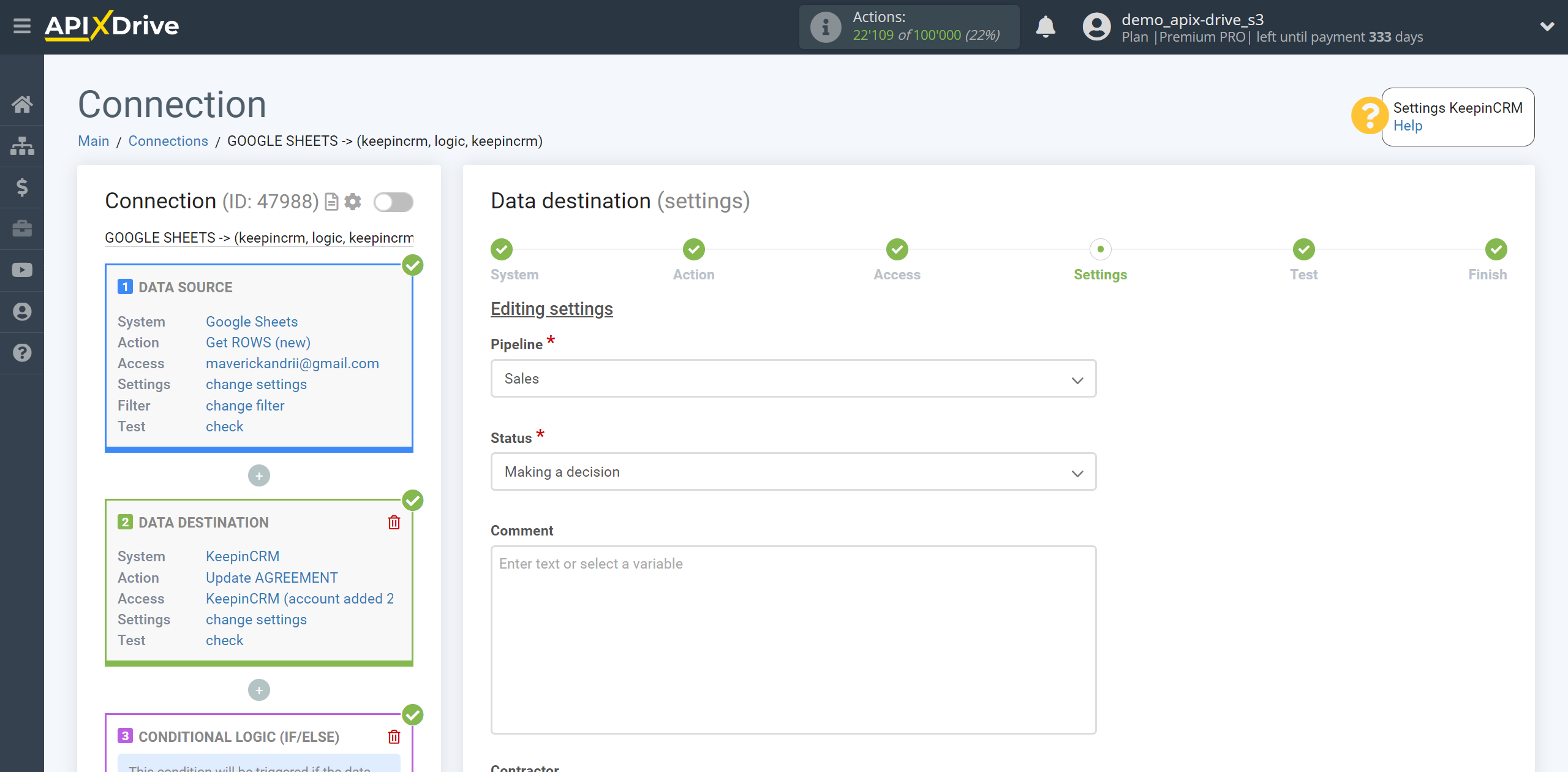Go to the System step

[502, 249]
